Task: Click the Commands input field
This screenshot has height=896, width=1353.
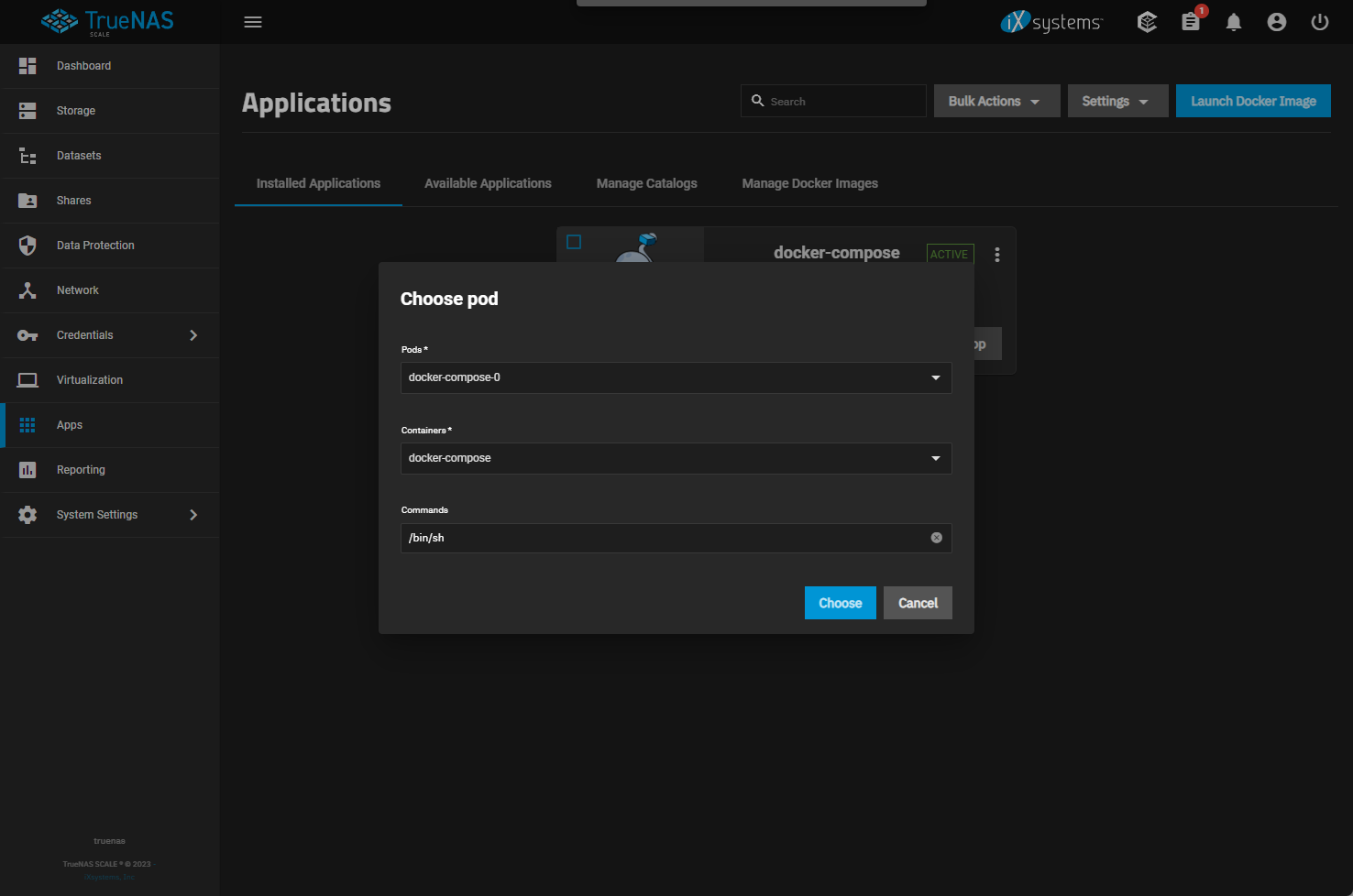Action: point(676,538)
